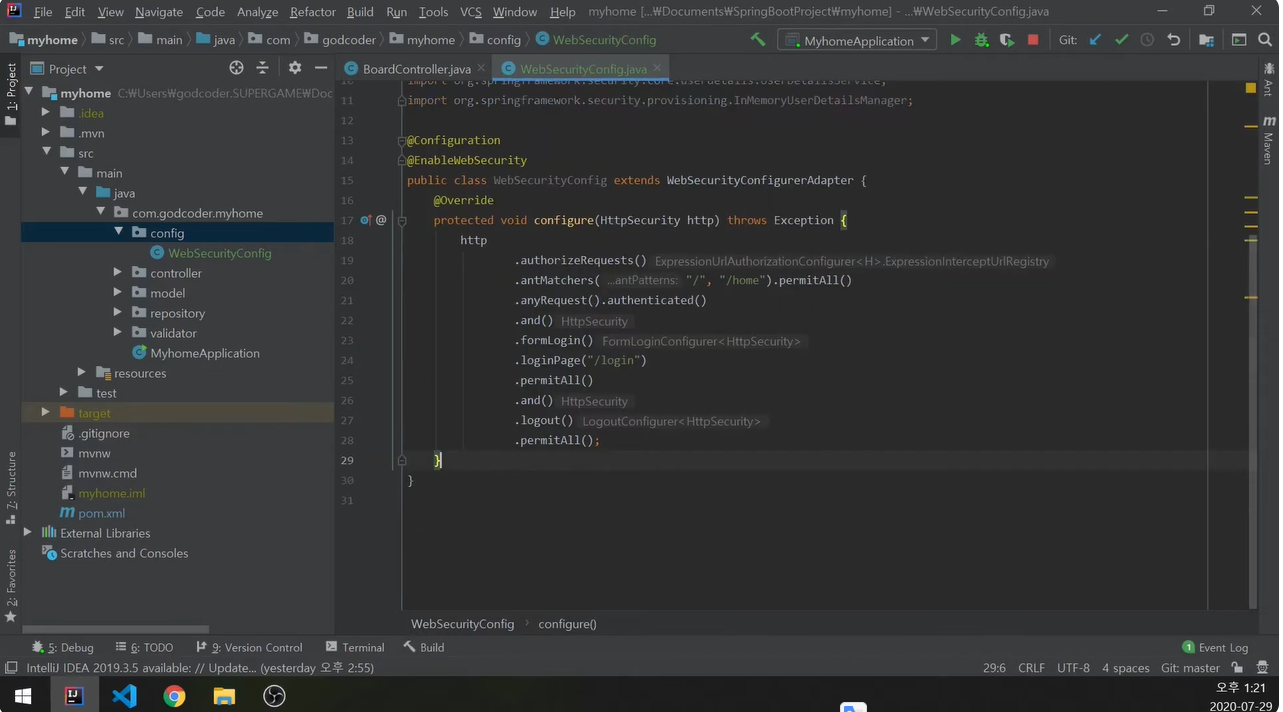Click the Event Log button

(1215, 647)
